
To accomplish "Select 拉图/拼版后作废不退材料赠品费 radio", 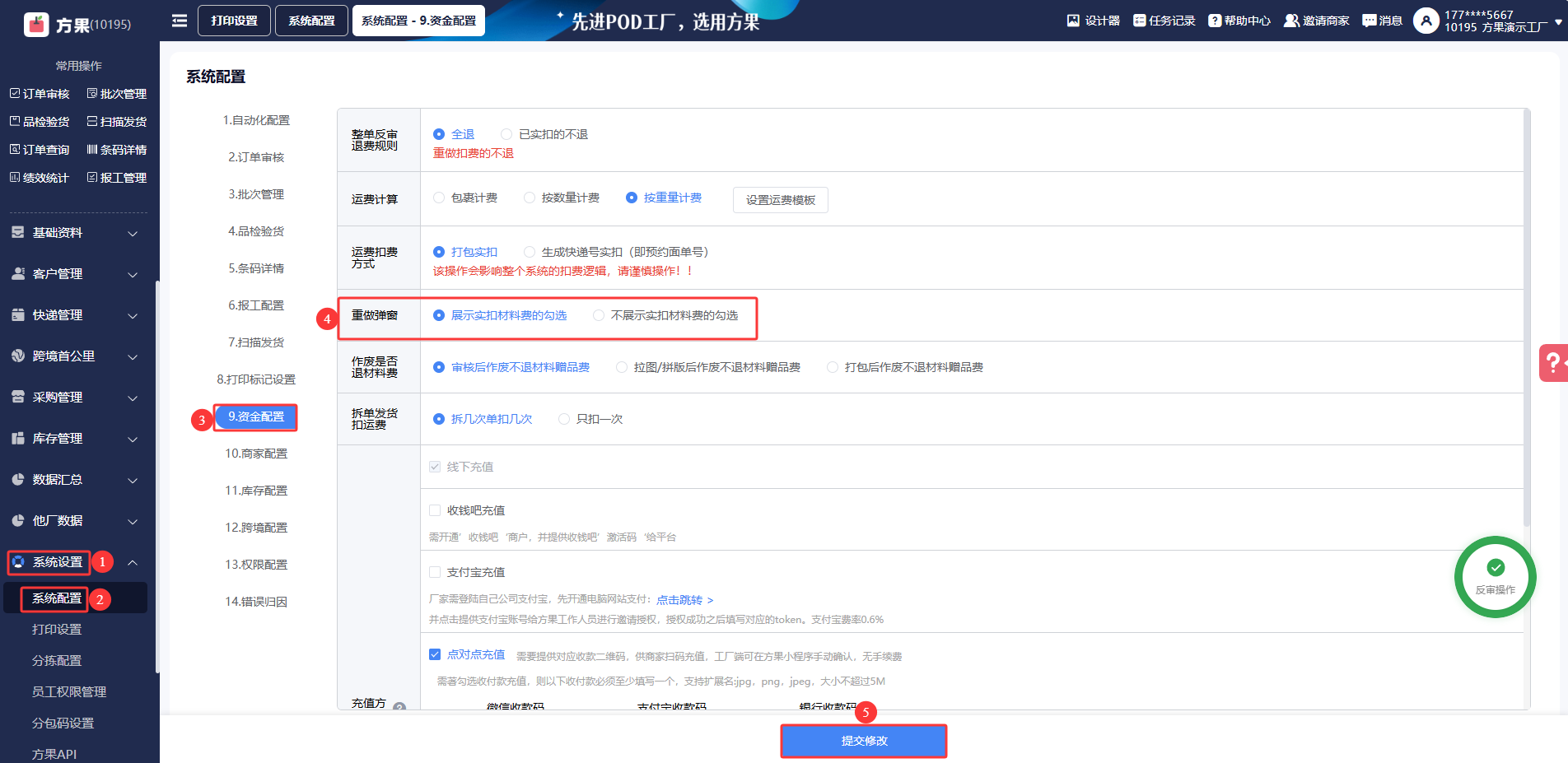I will click(x=622, y=367).
